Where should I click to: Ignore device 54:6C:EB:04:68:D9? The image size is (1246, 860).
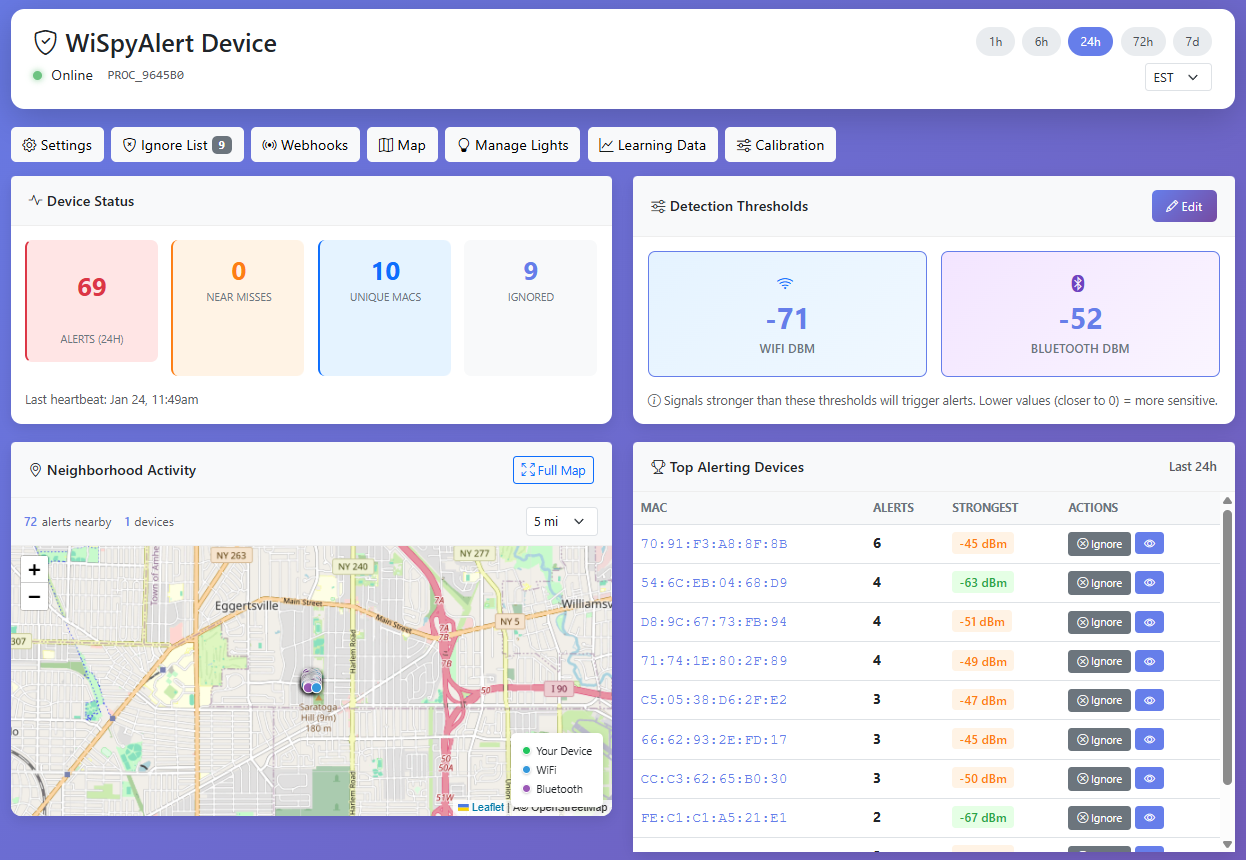coord(1099,582)
